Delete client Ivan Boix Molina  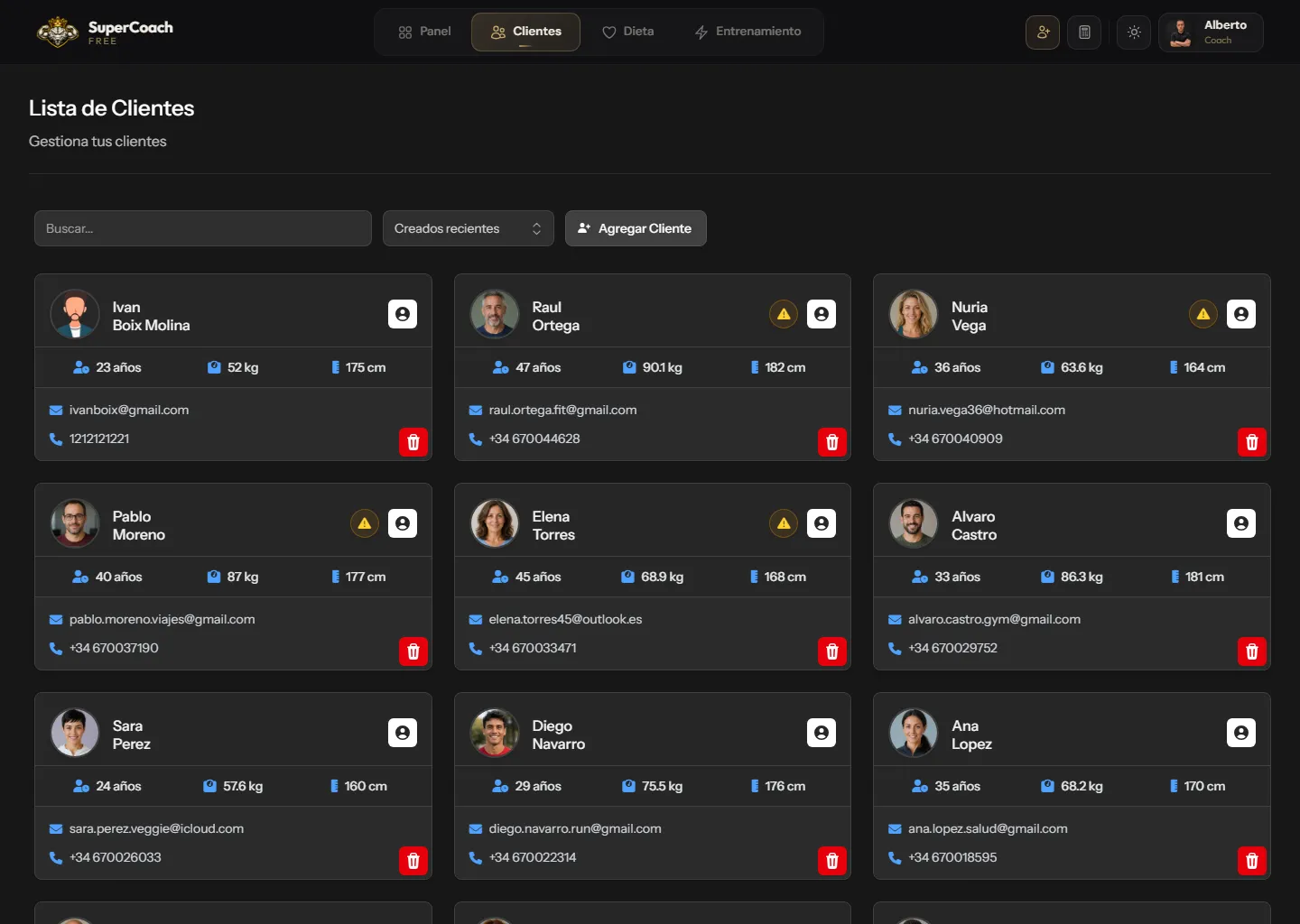413,442
